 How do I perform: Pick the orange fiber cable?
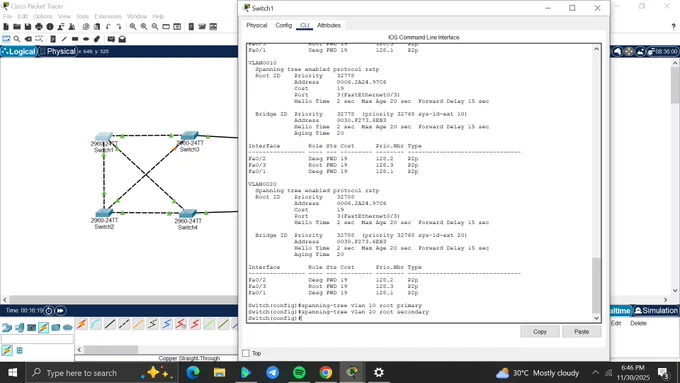(x=138, y=324)
